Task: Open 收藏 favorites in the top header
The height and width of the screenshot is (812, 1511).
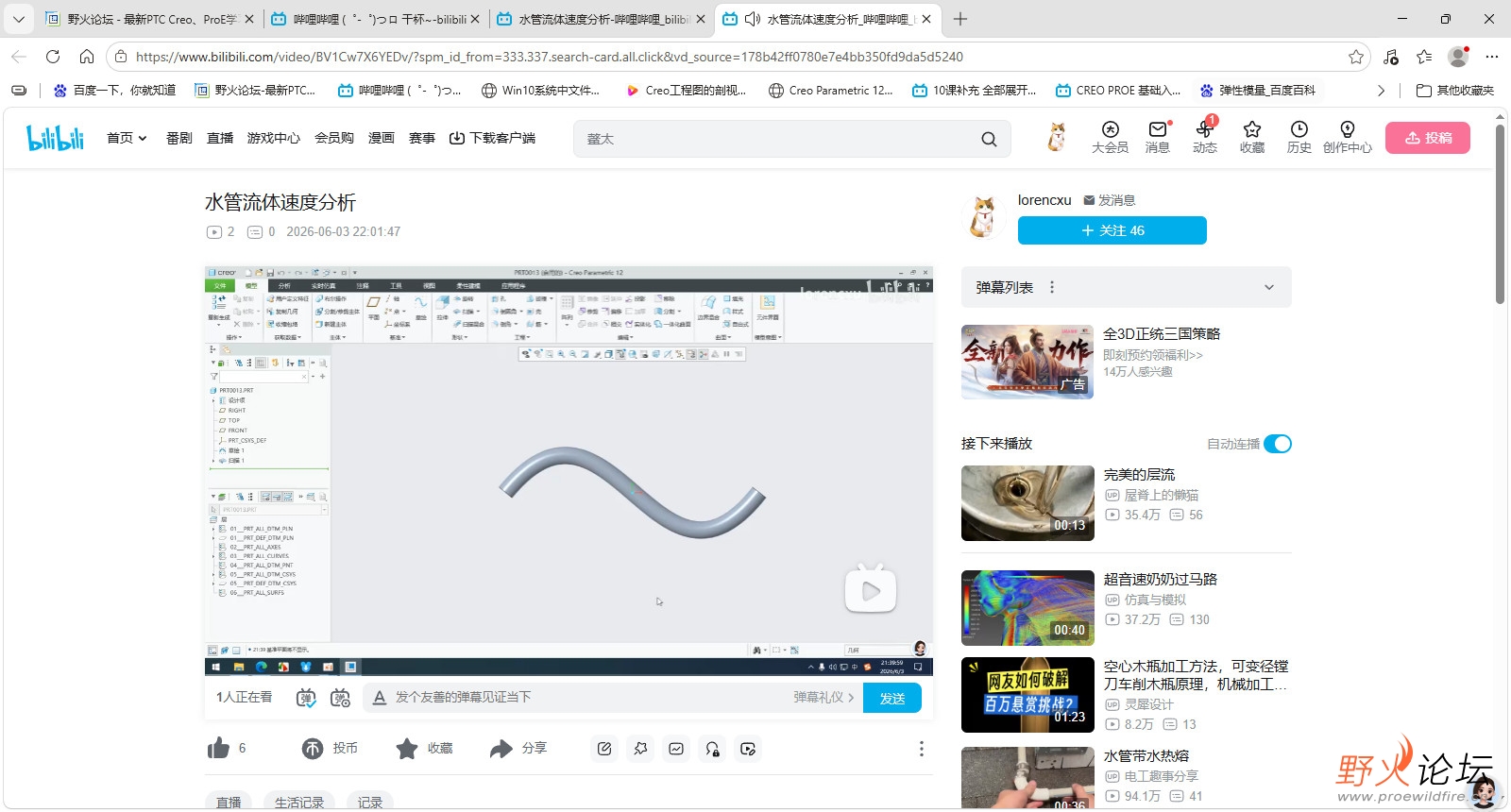Action: coord(1252,137)
